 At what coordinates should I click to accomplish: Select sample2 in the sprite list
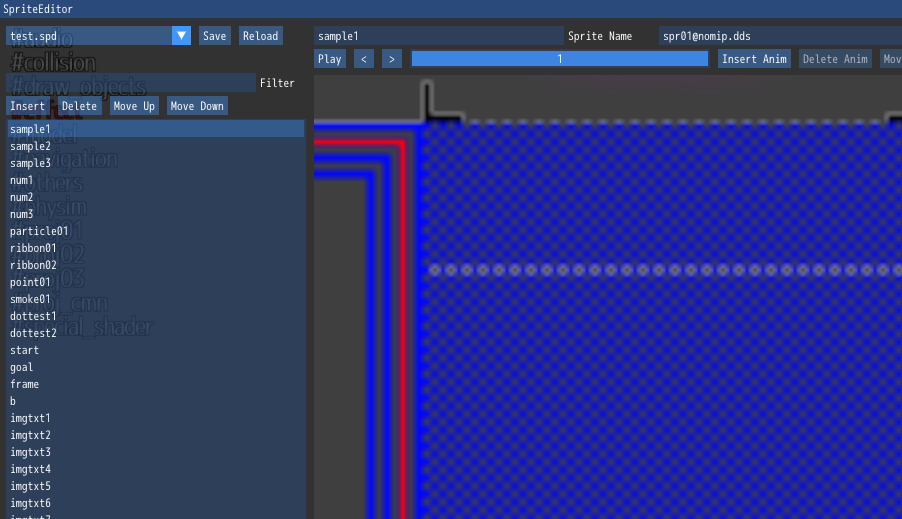(155, 146)
